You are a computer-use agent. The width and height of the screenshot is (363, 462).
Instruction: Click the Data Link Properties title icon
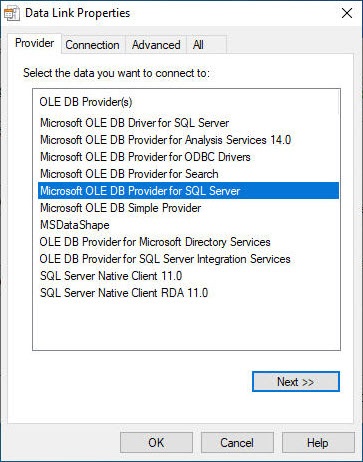[11, 14]
